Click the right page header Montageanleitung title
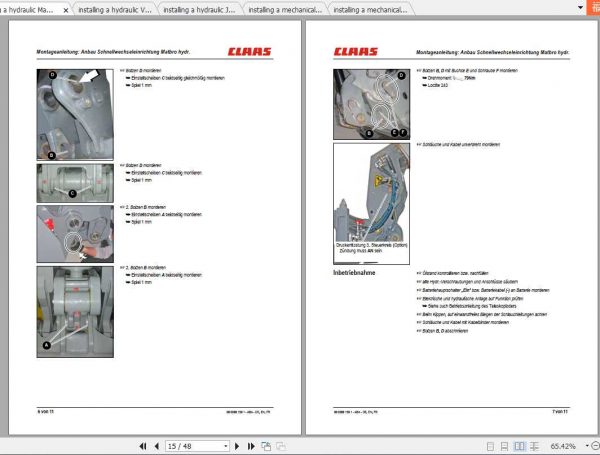Image resolution: width=600 pixels, height=455 pixels. coord(492,52)
